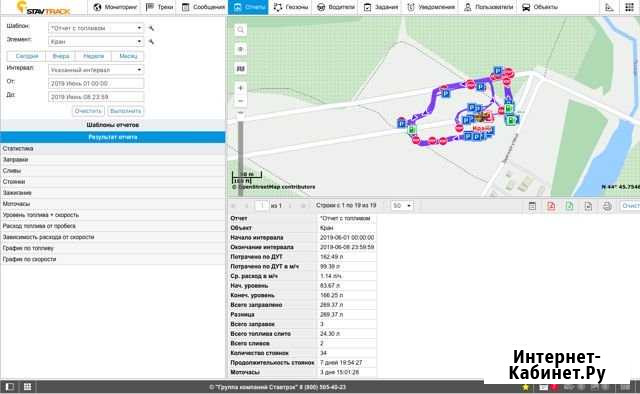Viewport: 640px width, 394px height.
Task: Open the apps grid menu icon
Action: tap(629, 7)
